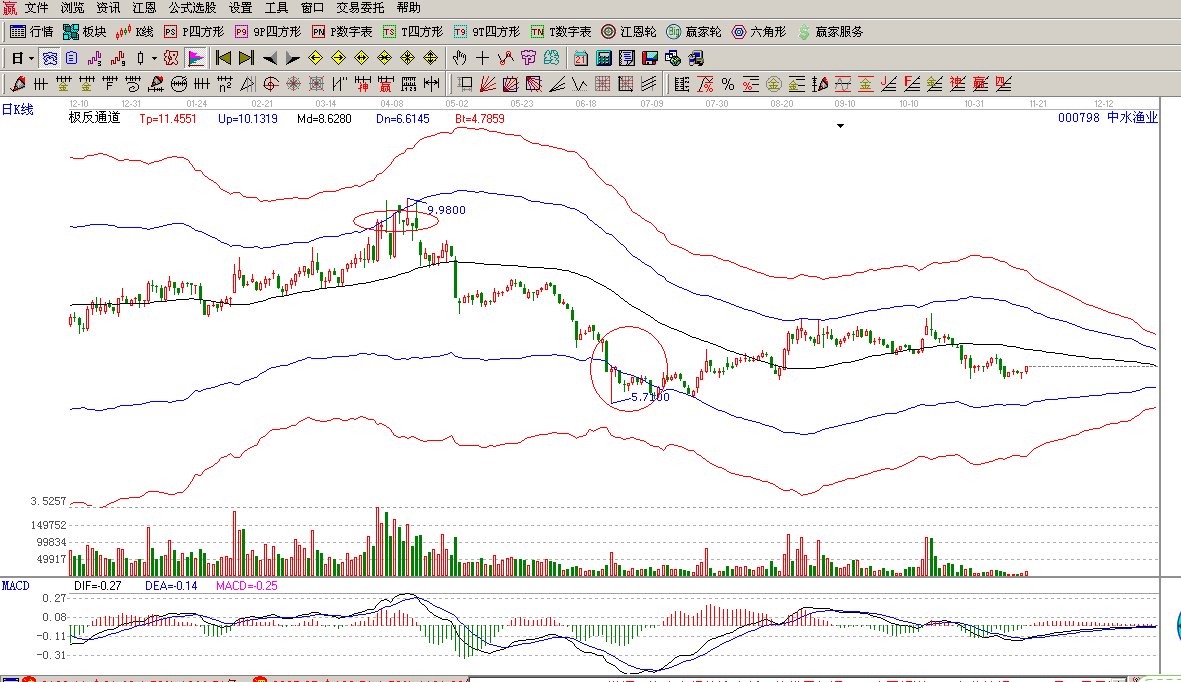The image size is (1181, 682).
Task: Click the percent sign tool icon
Action: coord(728,84)
